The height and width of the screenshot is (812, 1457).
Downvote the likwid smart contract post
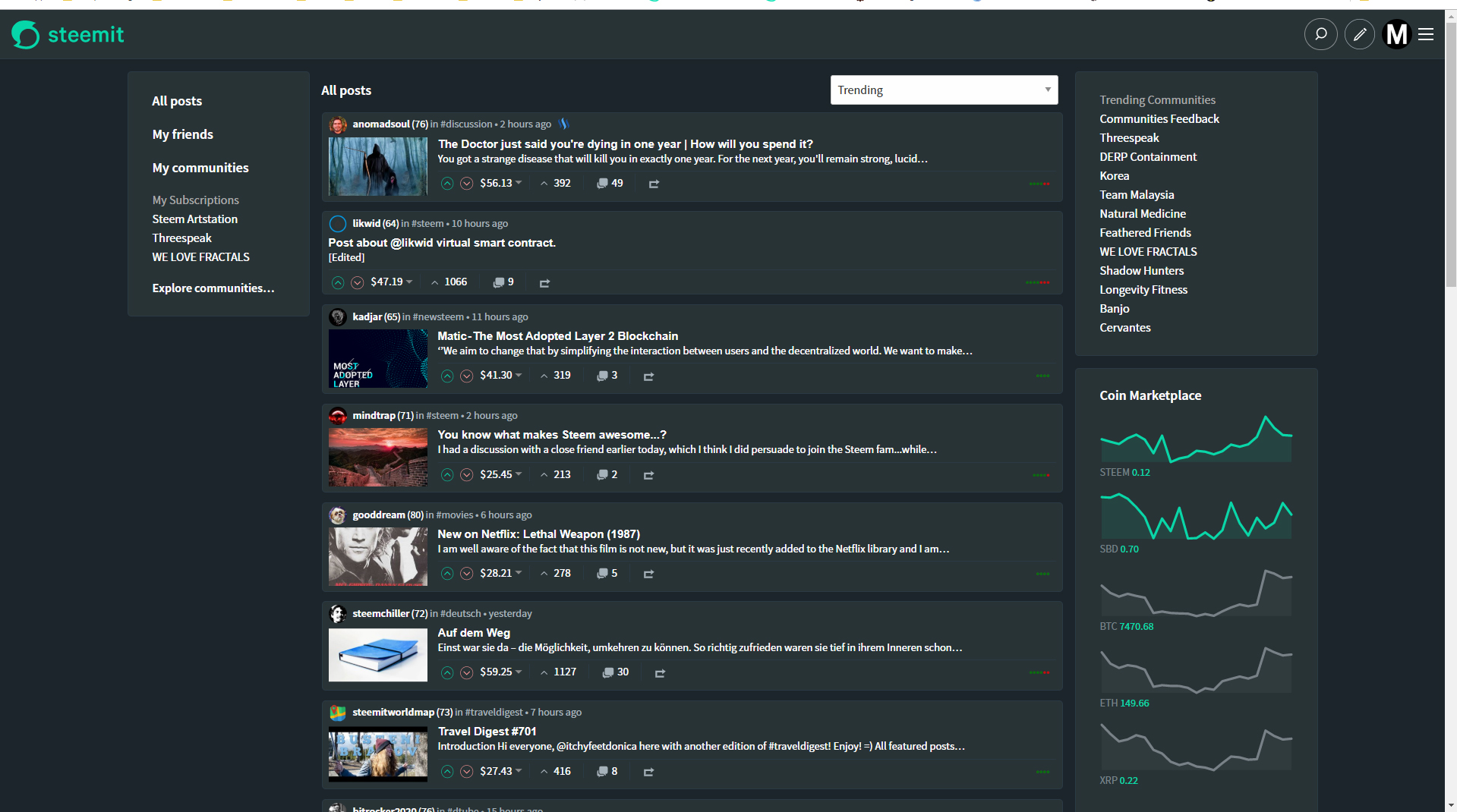pos(358,282)
